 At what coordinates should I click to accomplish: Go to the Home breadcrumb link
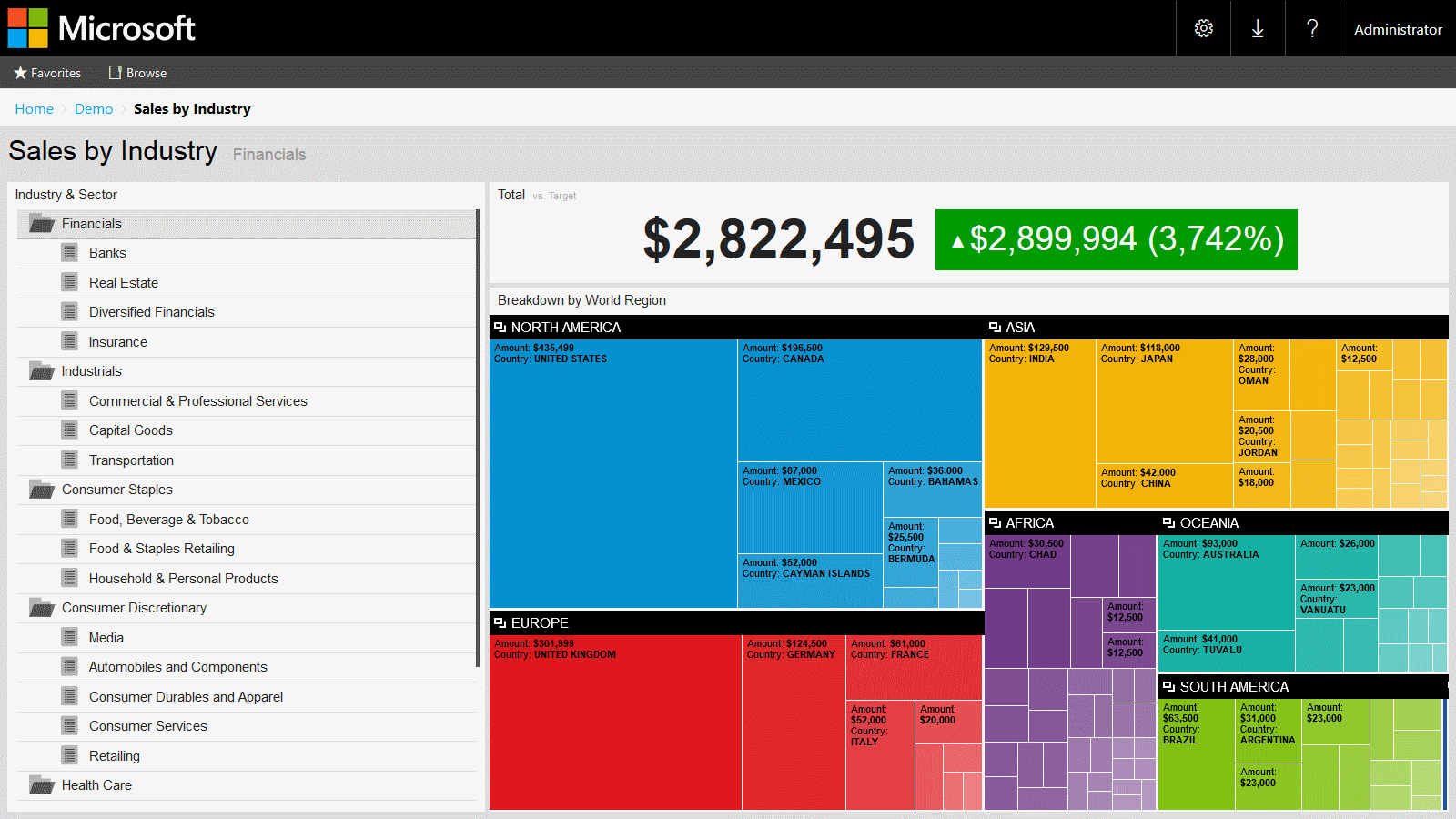(34, 108)
